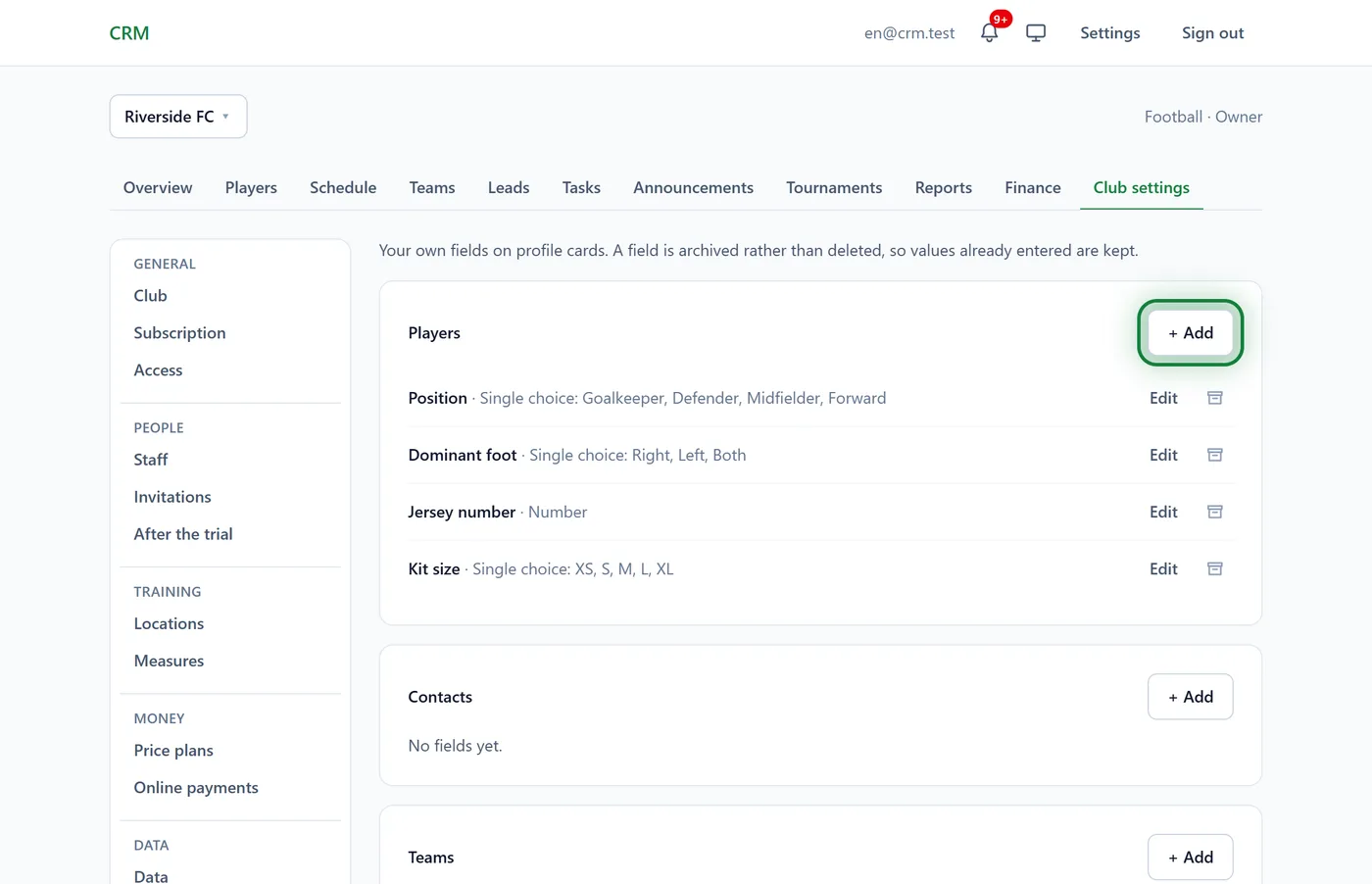Open the Tasks tab

click(581, 187)
